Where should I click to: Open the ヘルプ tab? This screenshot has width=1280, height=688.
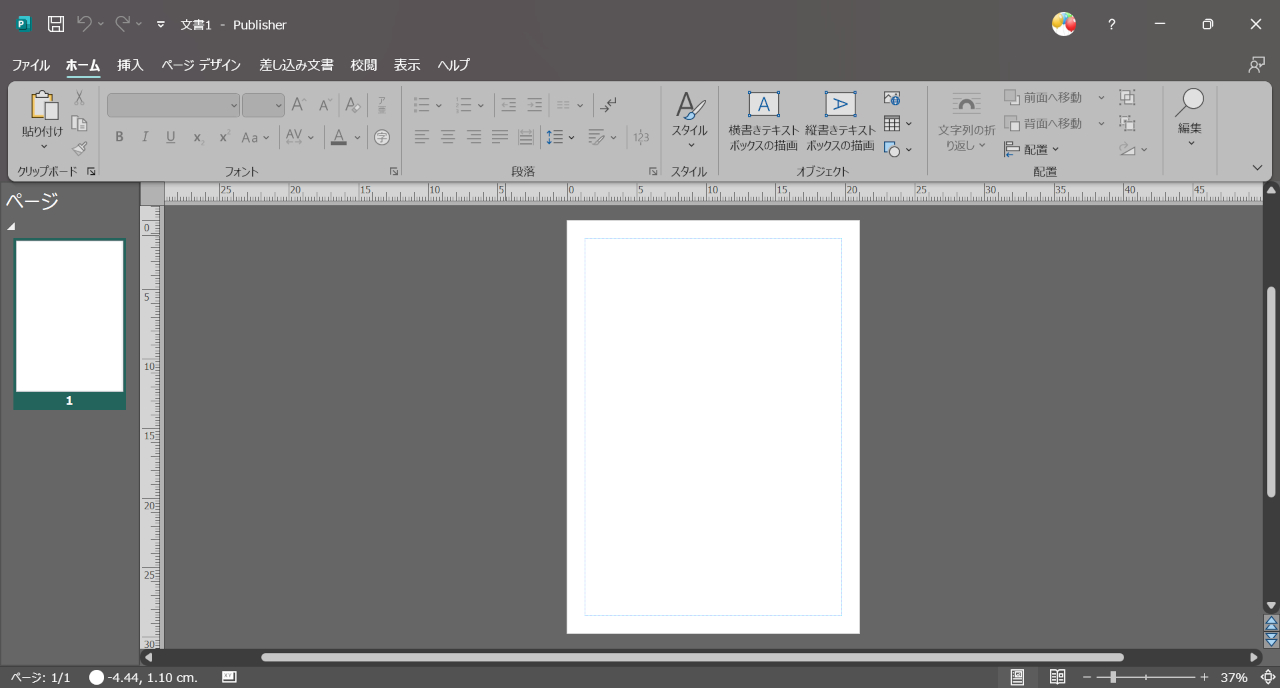click(454, 65)
